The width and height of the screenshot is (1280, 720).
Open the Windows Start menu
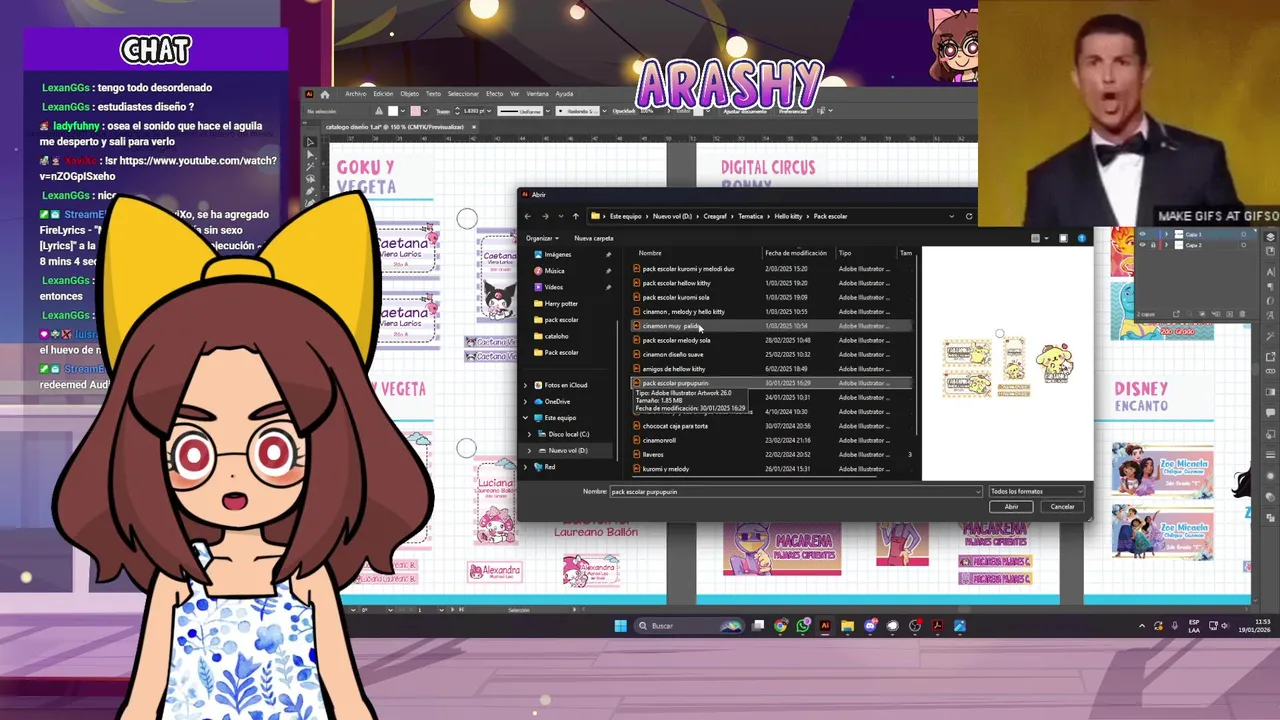(x=620, y=626)
